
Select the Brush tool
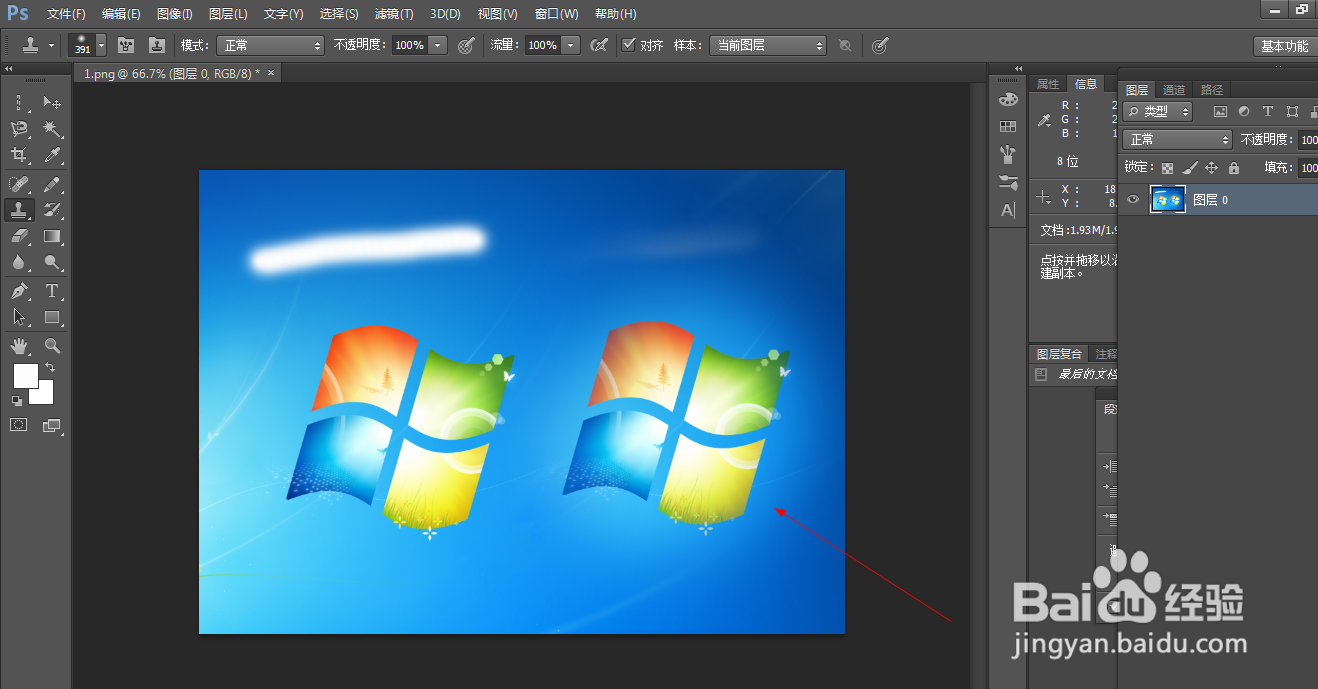point(52,184)
